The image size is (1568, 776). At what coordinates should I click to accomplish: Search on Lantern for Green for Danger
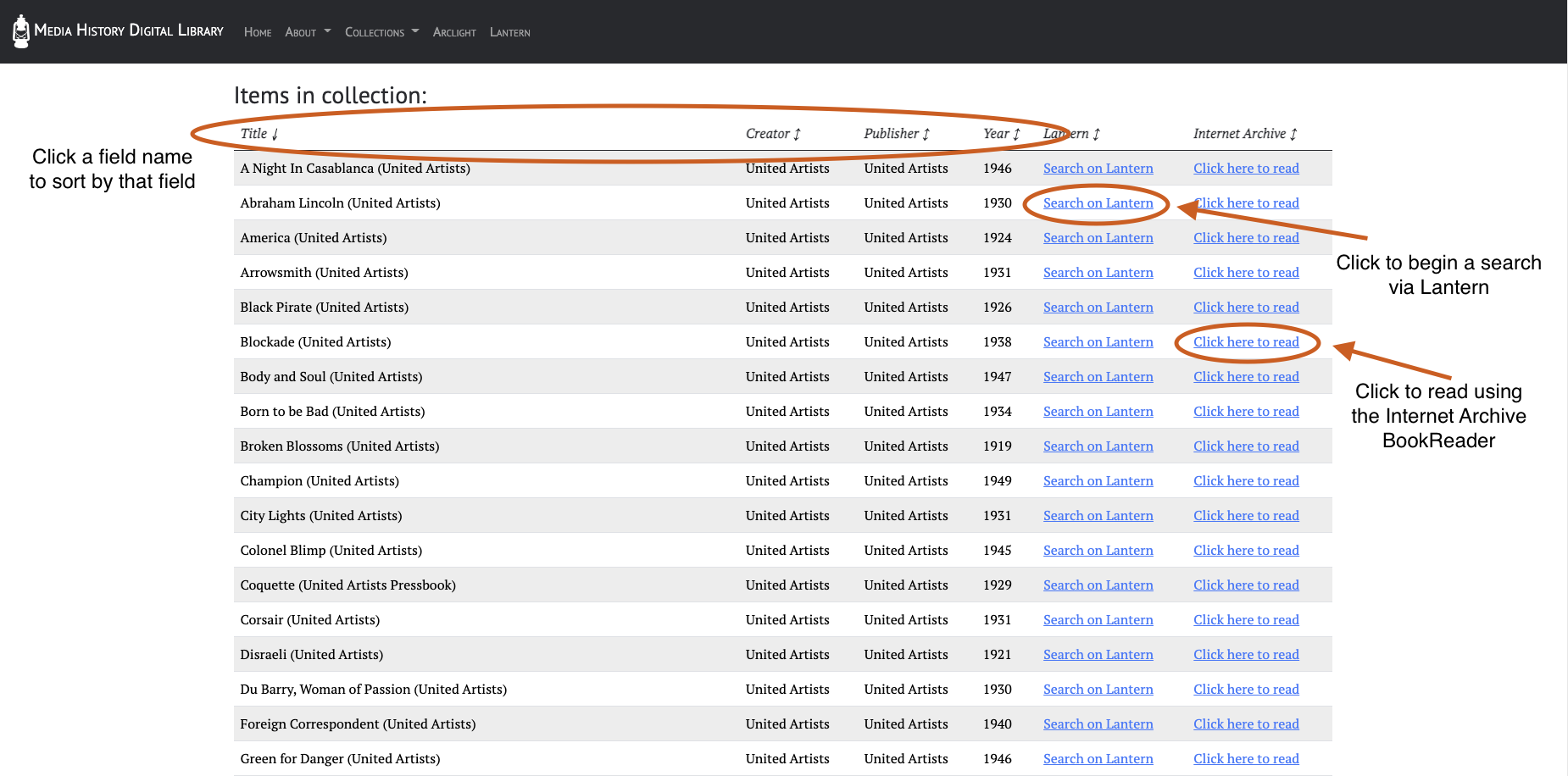point(1098,759)
